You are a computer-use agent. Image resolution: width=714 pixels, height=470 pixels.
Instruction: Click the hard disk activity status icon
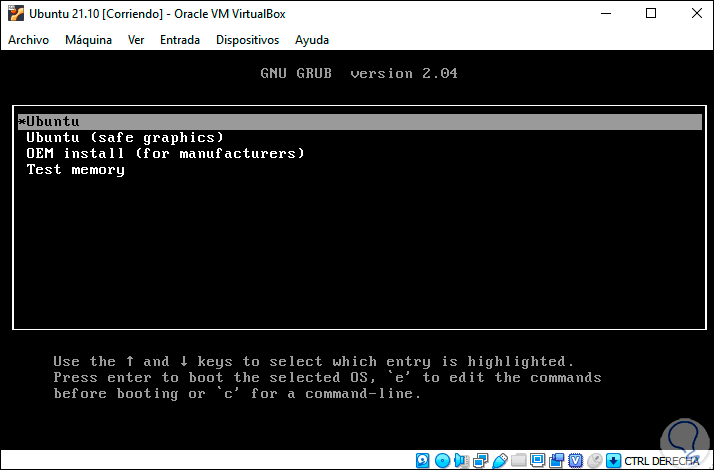point(423,460)
